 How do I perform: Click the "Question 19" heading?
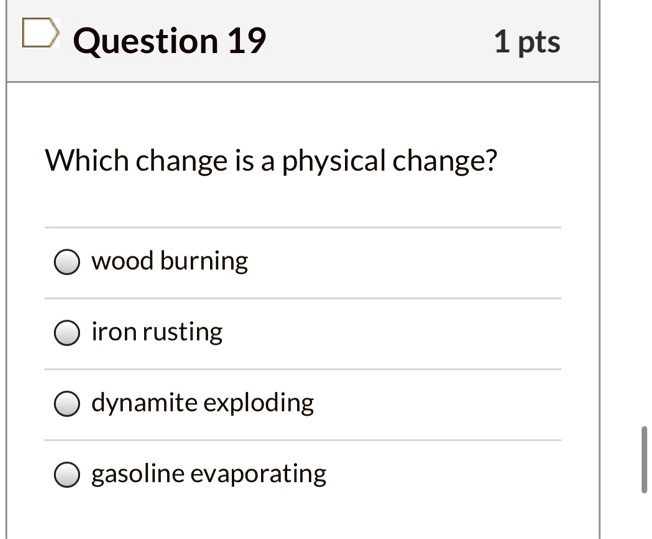coord(170,41)
